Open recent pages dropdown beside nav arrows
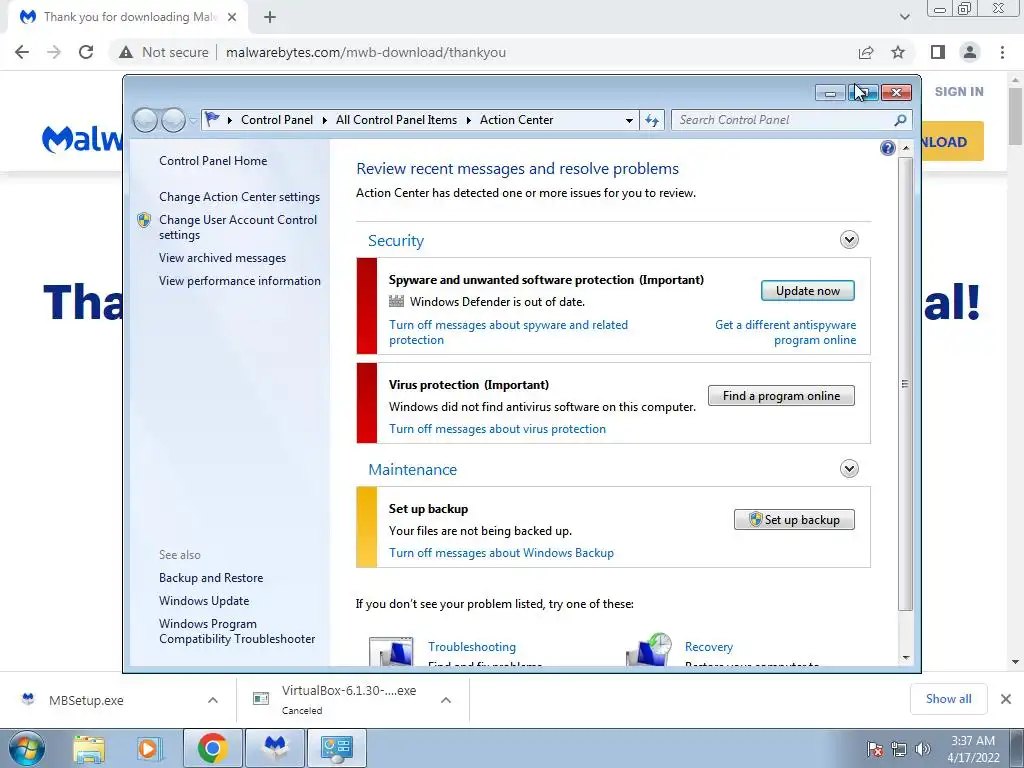Image resolution: width=1024 pixels, height=768 pixels. point(193,121)
